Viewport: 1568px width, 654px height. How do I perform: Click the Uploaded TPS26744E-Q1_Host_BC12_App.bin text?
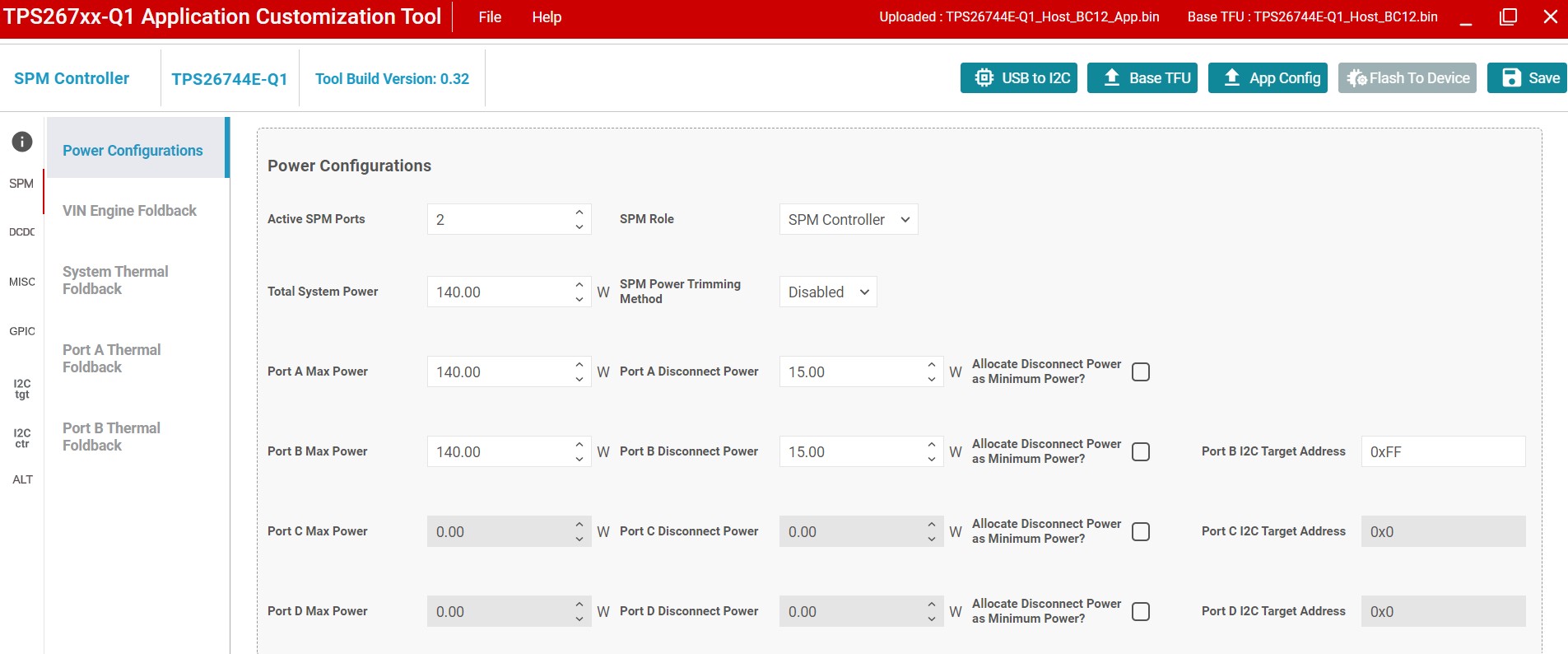(x=1019, y=17)
